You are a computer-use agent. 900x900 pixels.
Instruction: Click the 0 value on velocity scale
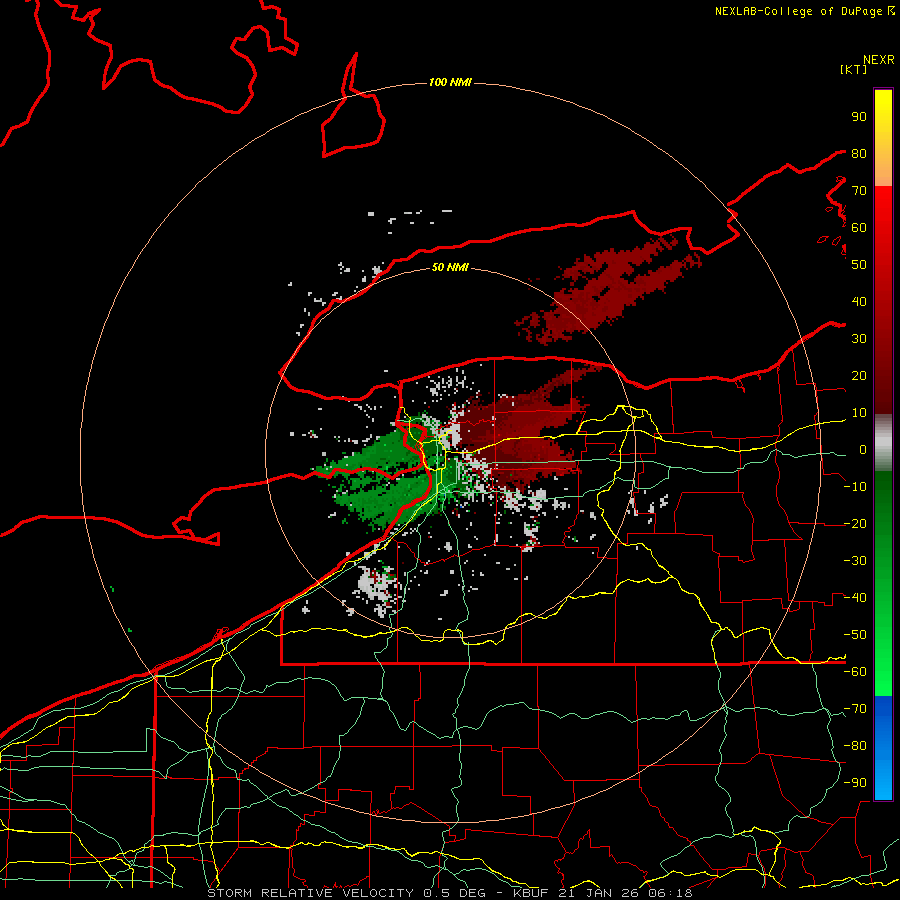863,449
